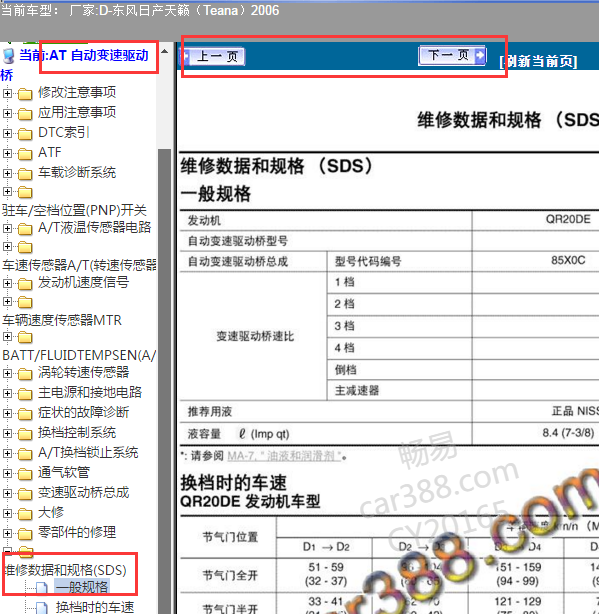Go to previous page with 上一页 button
Screen dimensions: 599x614
[215, 56]
